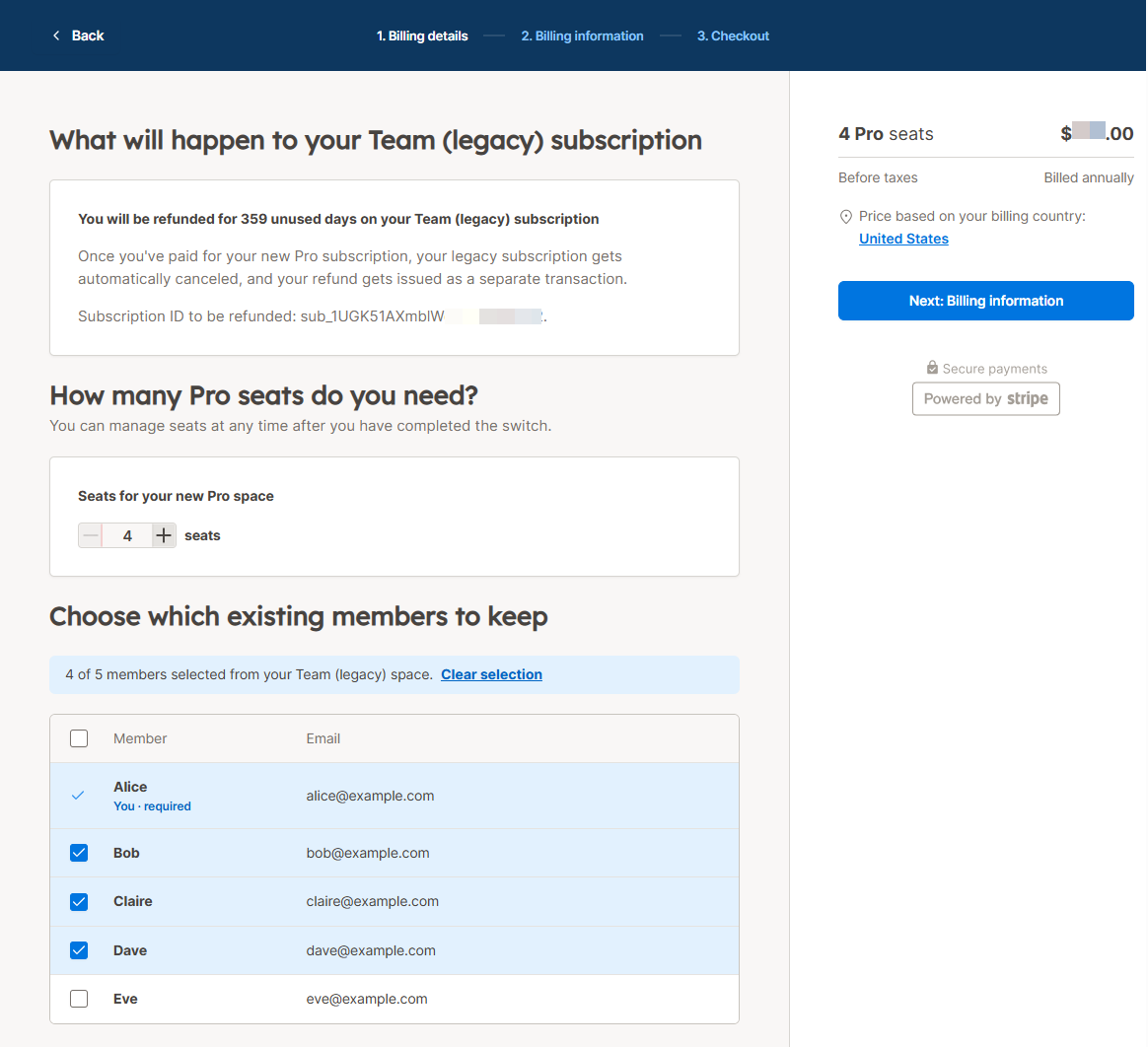The width and height of the screenshot is (1148, 1047).
Task: Click the lock icon beside Secure payments
Action: 932,368
